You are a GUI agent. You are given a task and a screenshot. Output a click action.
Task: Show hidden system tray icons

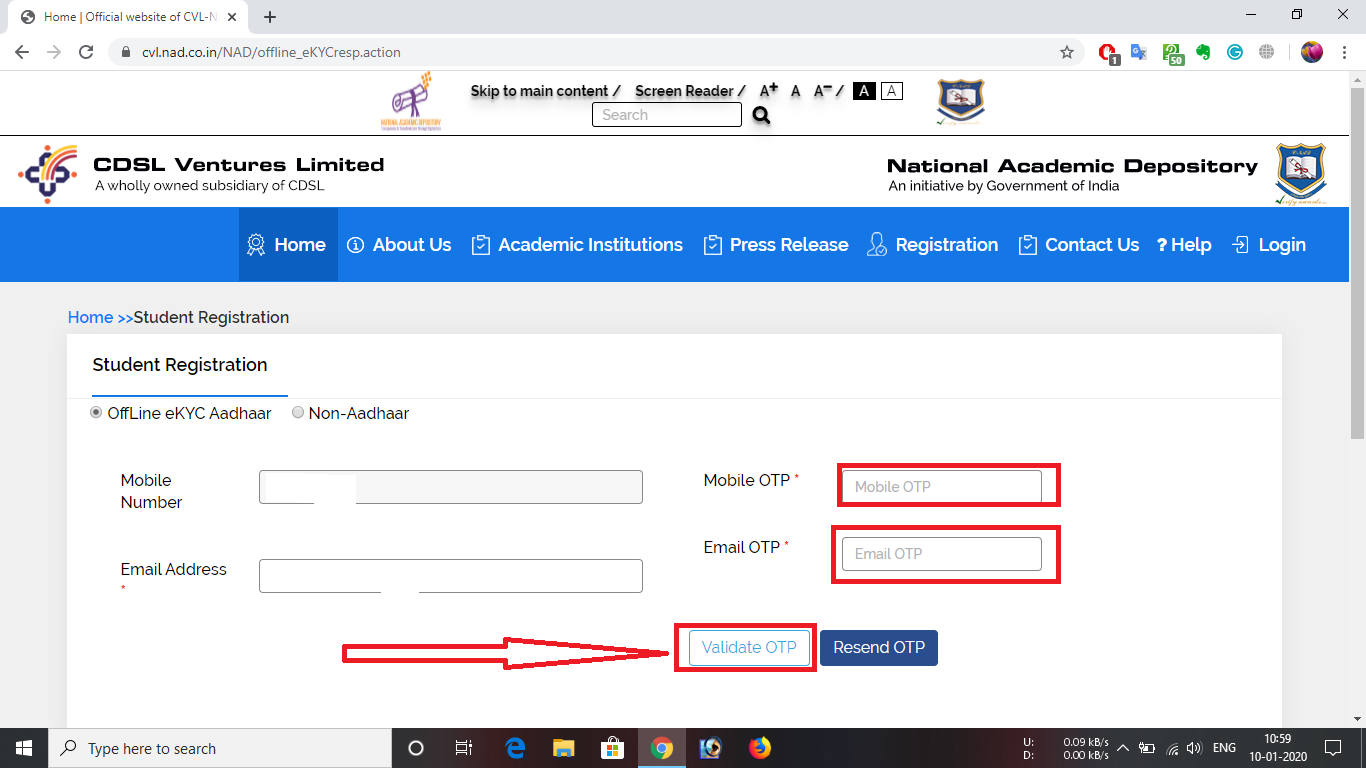1123,748
